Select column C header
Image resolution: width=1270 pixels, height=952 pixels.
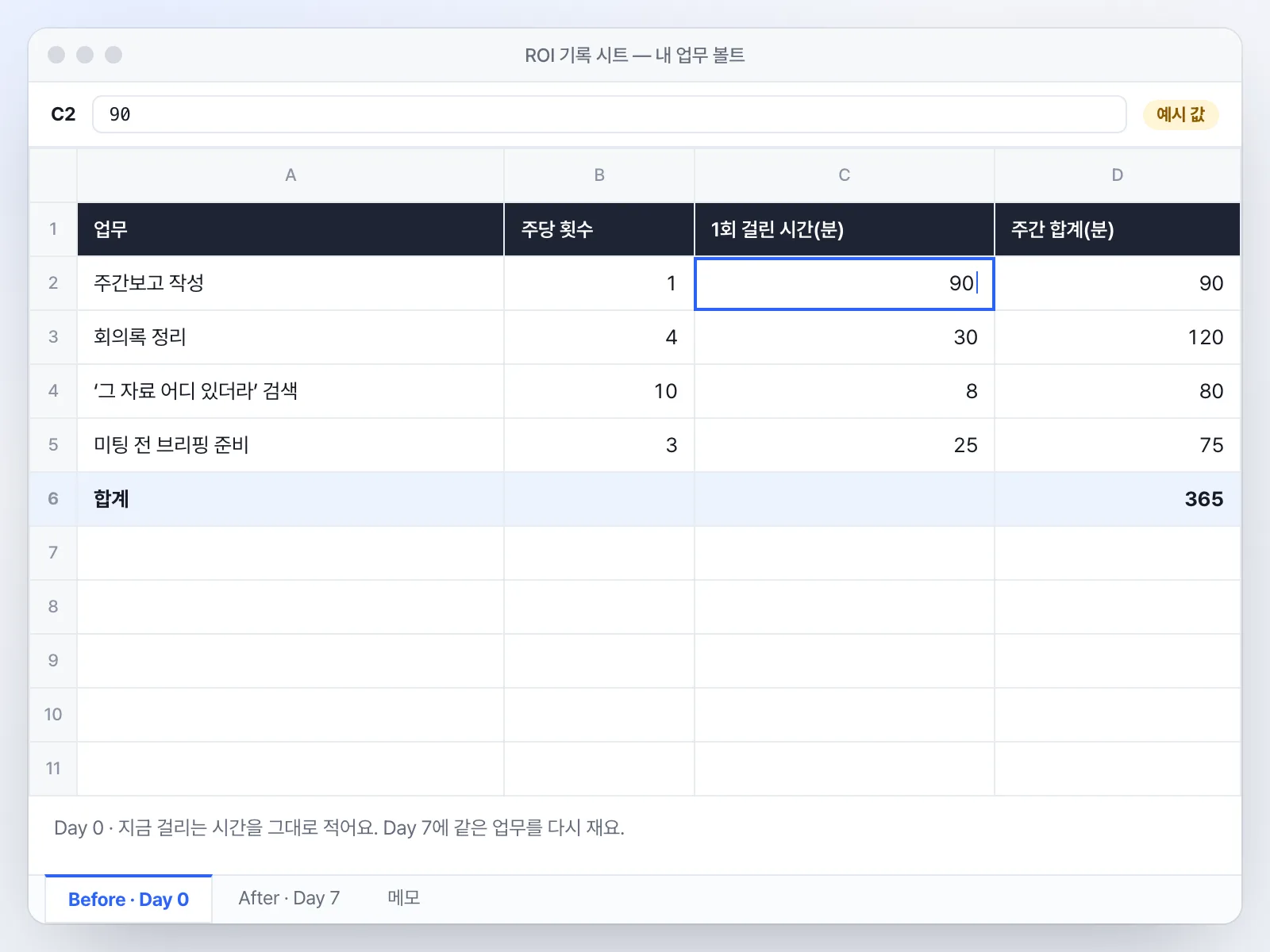[845, 175]
